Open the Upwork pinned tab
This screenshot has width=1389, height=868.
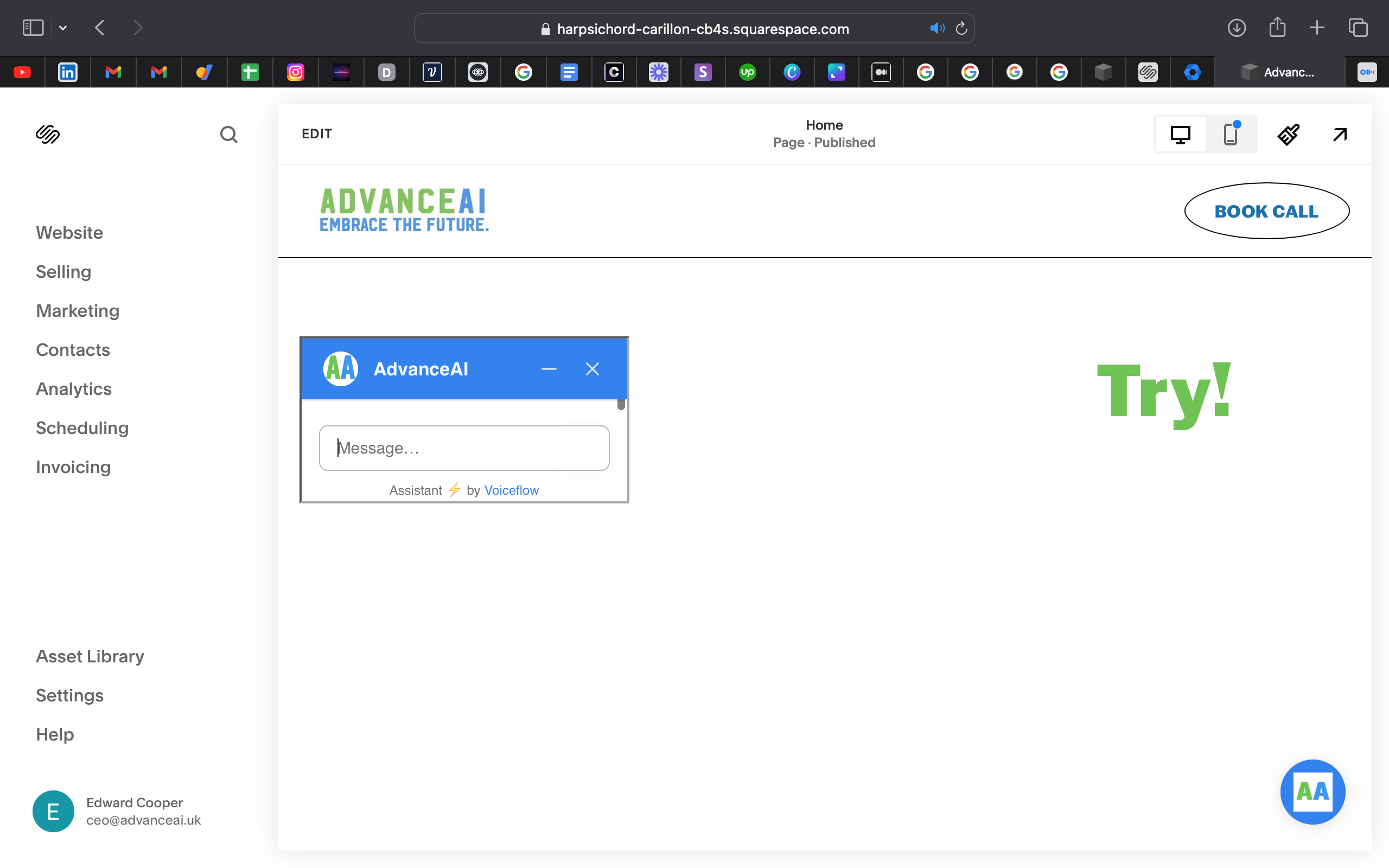pos(747,72)
